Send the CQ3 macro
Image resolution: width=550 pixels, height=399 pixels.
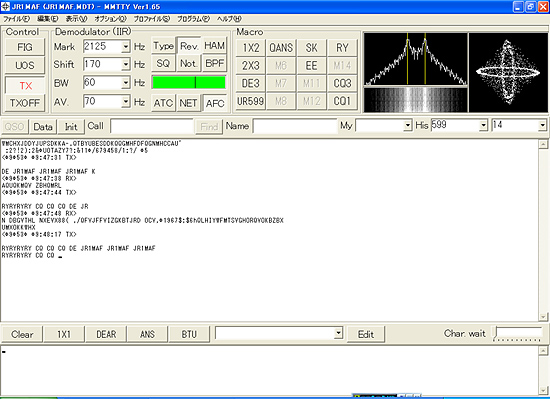coord(342,83)
